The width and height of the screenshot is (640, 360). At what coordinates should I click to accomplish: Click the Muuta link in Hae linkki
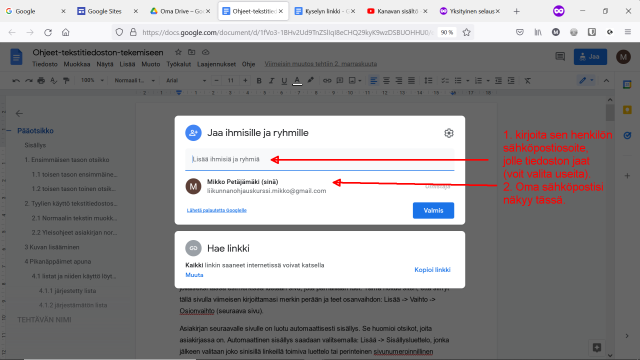click(x=194, y=275)
